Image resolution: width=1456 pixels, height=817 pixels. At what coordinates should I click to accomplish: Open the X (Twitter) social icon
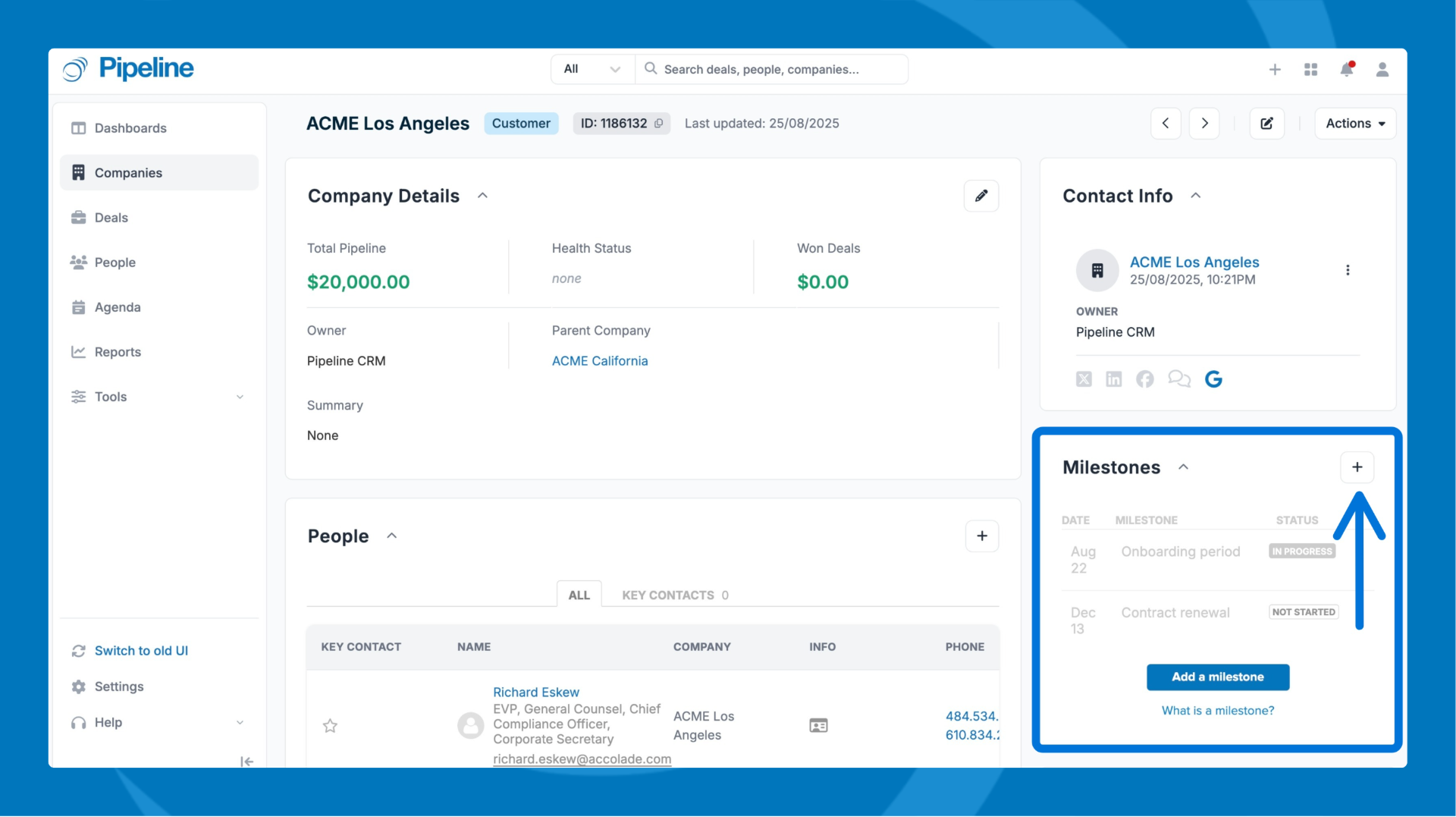[x=1084, y=379]
